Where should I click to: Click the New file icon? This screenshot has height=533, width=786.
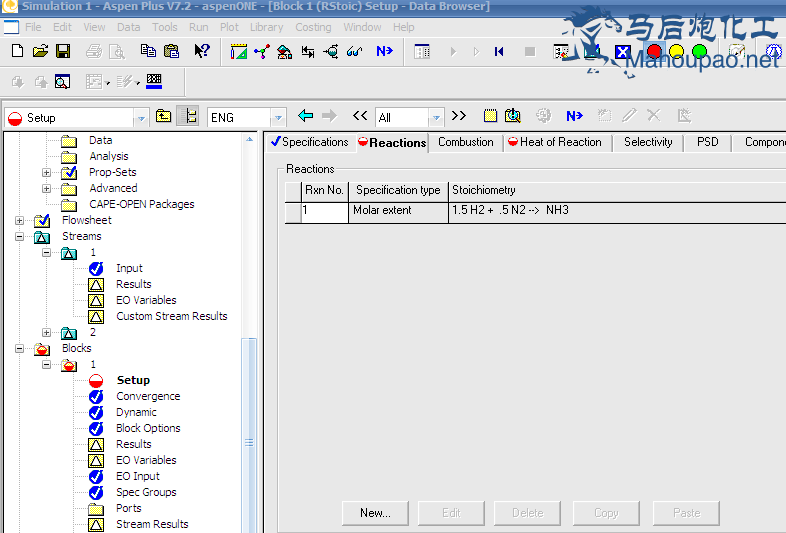18,51
